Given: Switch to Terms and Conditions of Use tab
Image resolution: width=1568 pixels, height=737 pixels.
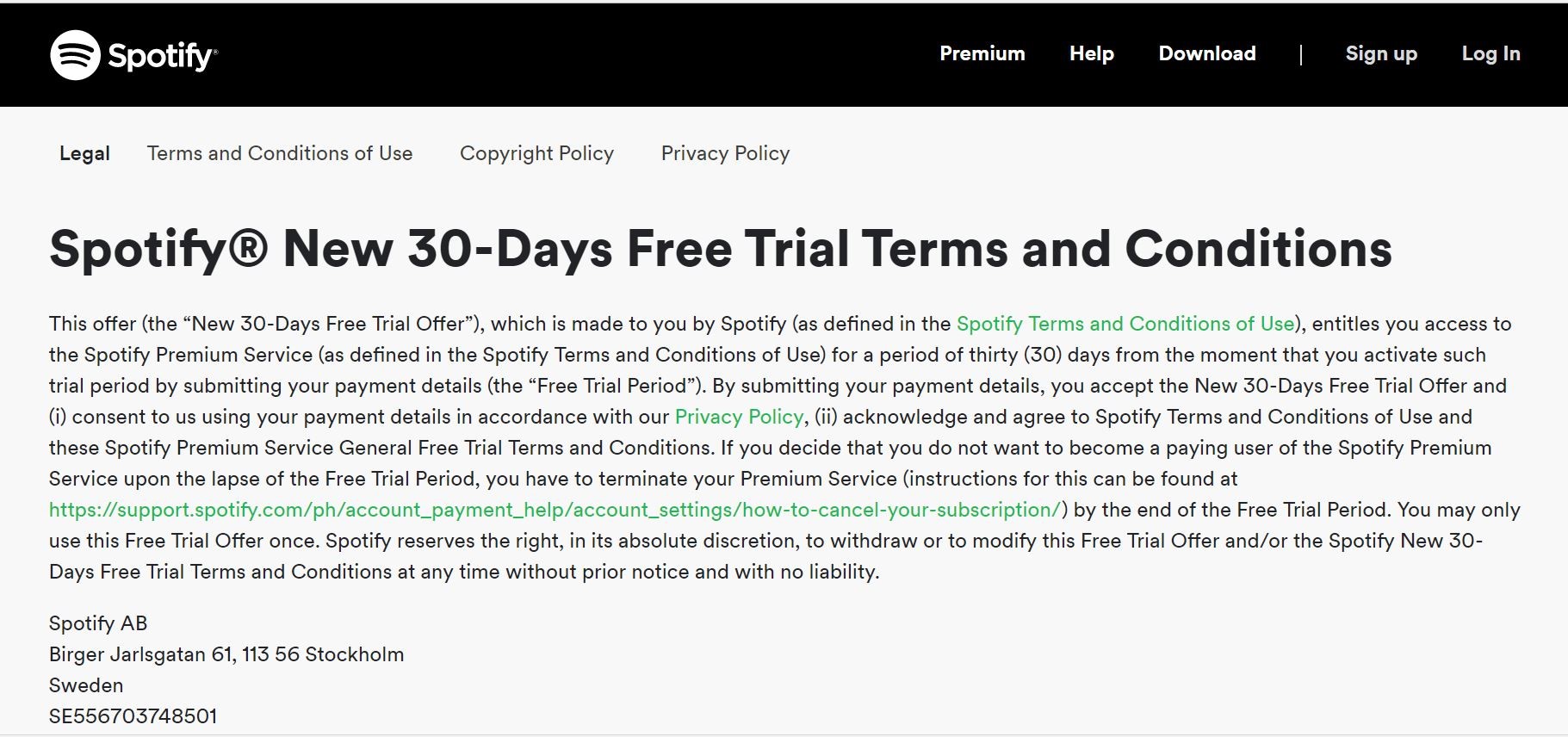Looking at the screenshot, I should (x=280, y=153).
